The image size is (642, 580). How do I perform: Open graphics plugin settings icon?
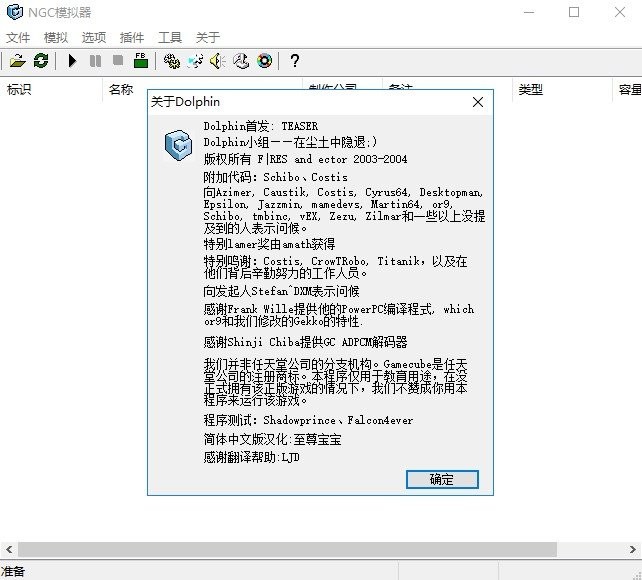tap(195, 61)
